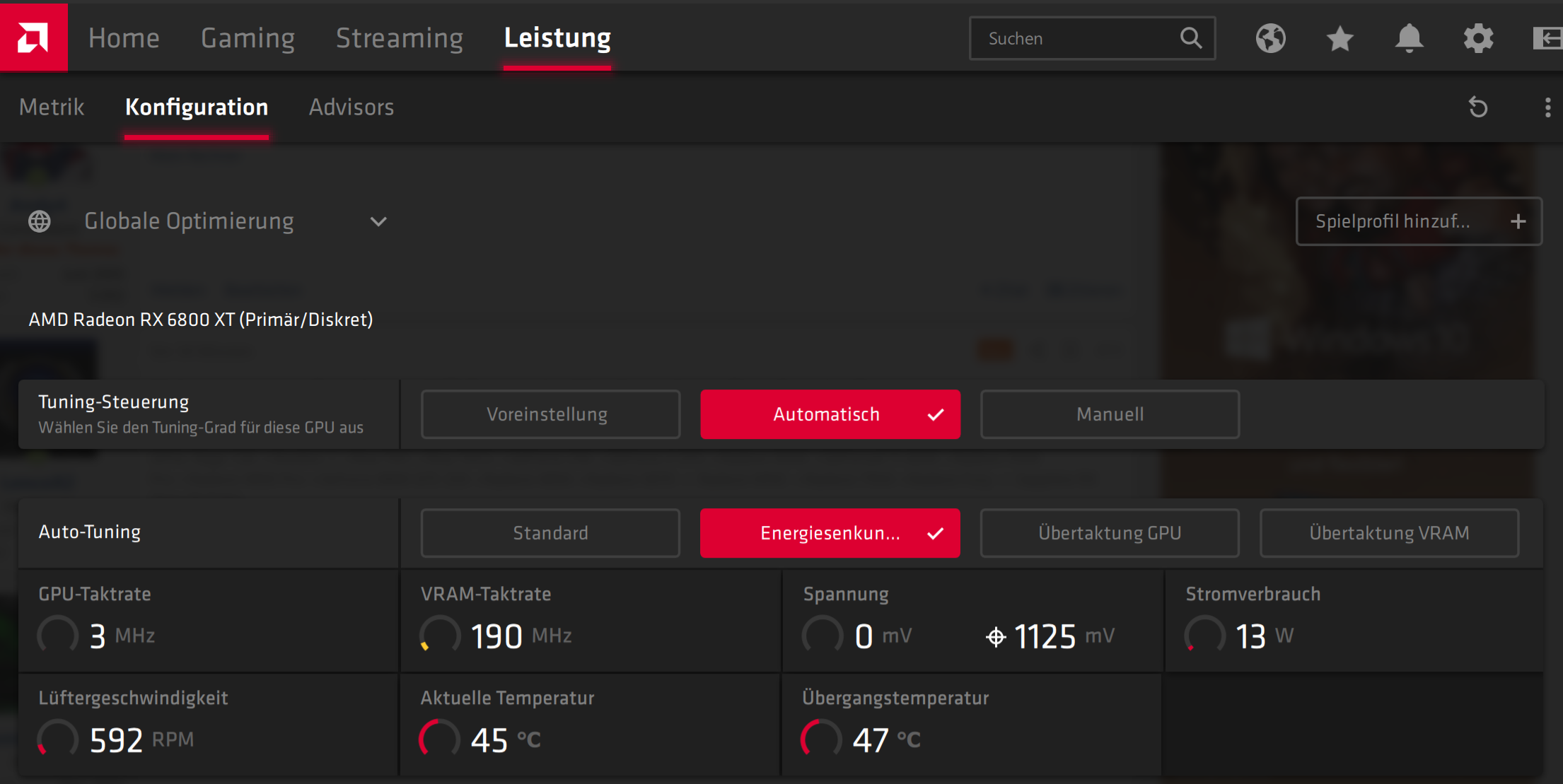
Task: Click the sidebar panel toggle icon
Action: pos(1547,38)
